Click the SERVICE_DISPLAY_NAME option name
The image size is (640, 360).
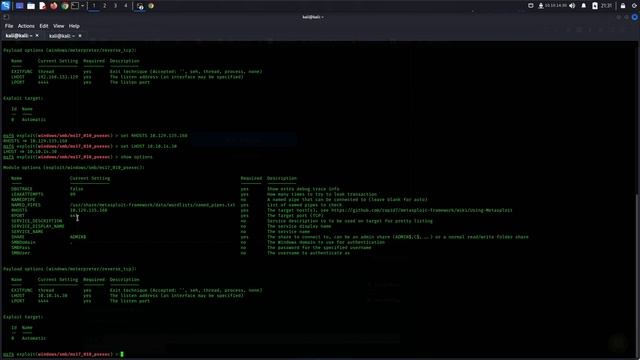coord(38,226)
